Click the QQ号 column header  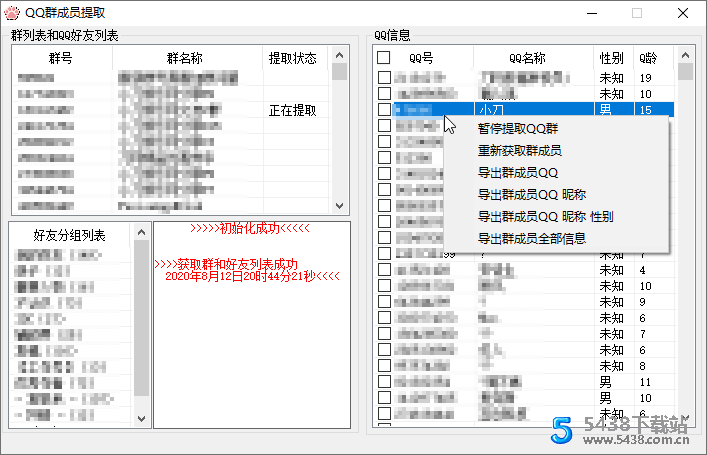click(421, 58)
